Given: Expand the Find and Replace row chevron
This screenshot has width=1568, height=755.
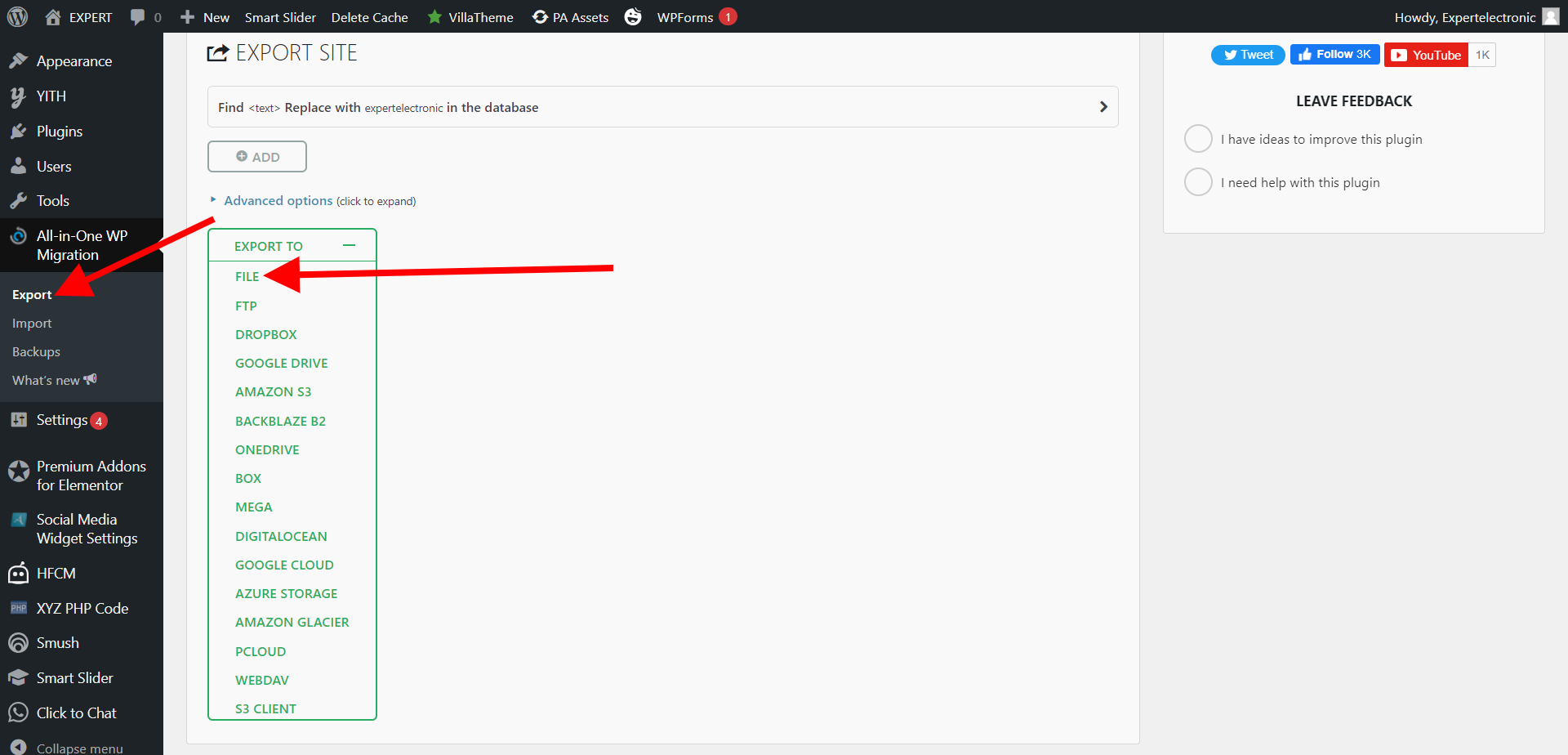Looking at the screenshot, I should pos(1103,107).
